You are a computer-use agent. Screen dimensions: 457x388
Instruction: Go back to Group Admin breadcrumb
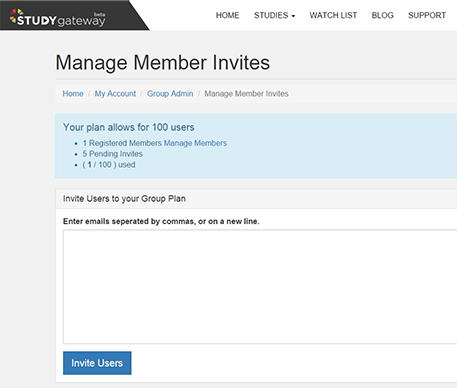170,94
